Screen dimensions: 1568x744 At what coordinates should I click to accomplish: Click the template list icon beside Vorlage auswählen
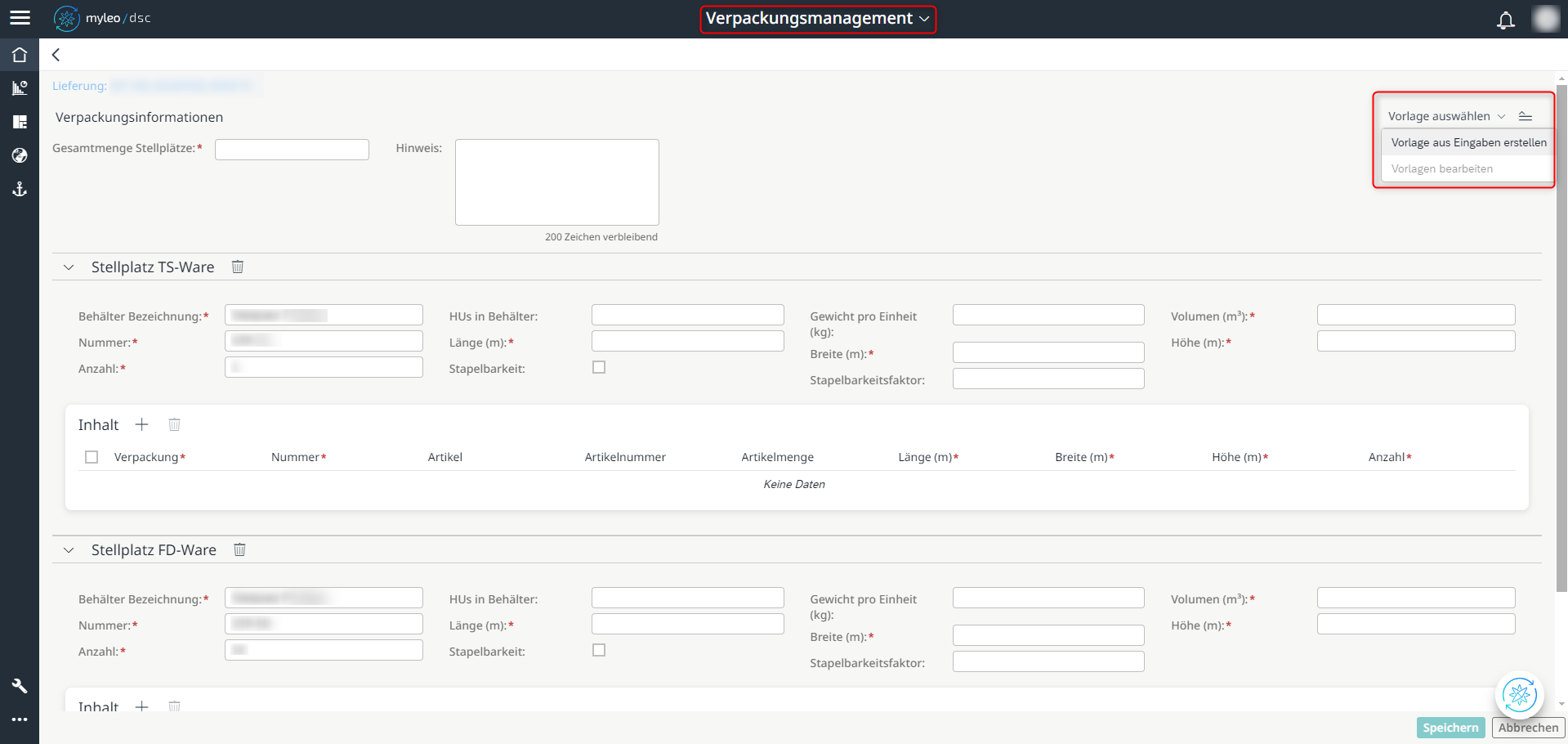point(1525,116)
